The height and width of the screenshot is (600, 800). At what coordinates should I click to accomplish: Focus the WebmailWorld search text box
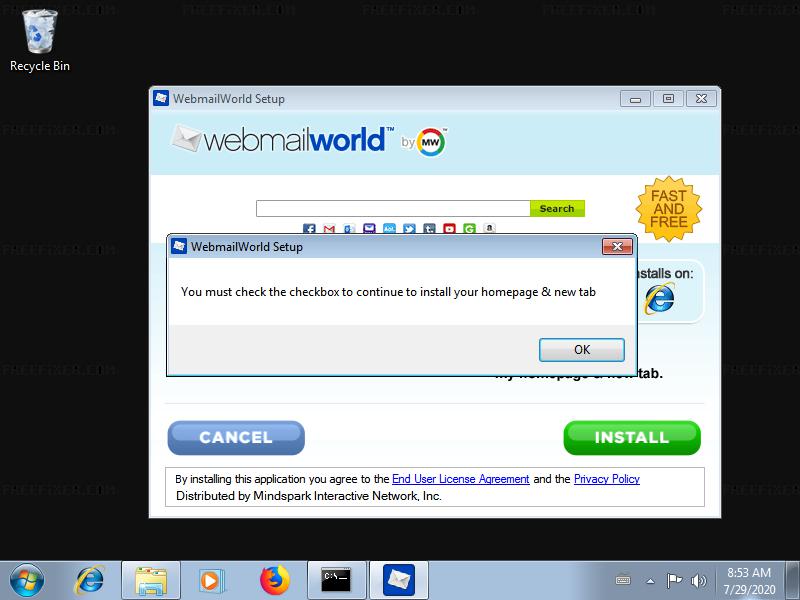(393, 208)
